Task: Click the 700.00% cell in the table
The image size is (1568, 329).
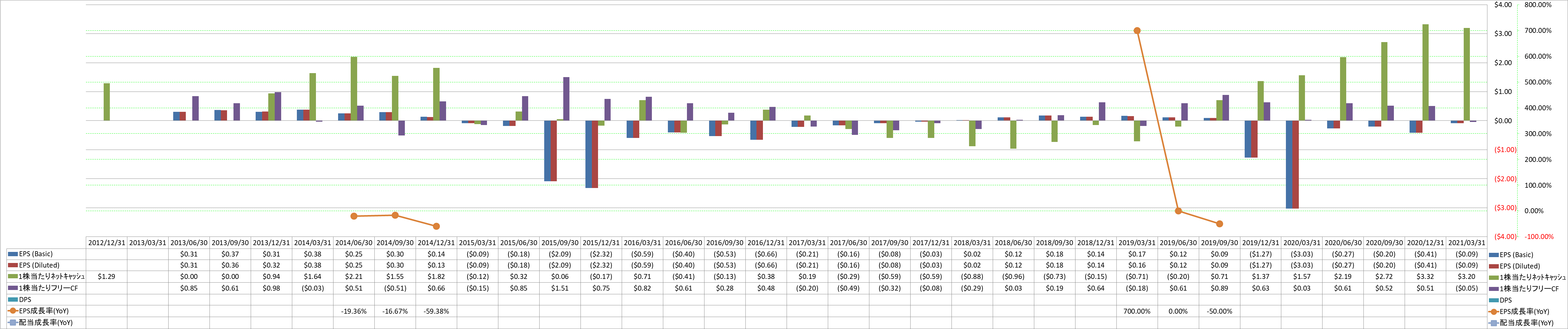Action: click(1137, 311)
